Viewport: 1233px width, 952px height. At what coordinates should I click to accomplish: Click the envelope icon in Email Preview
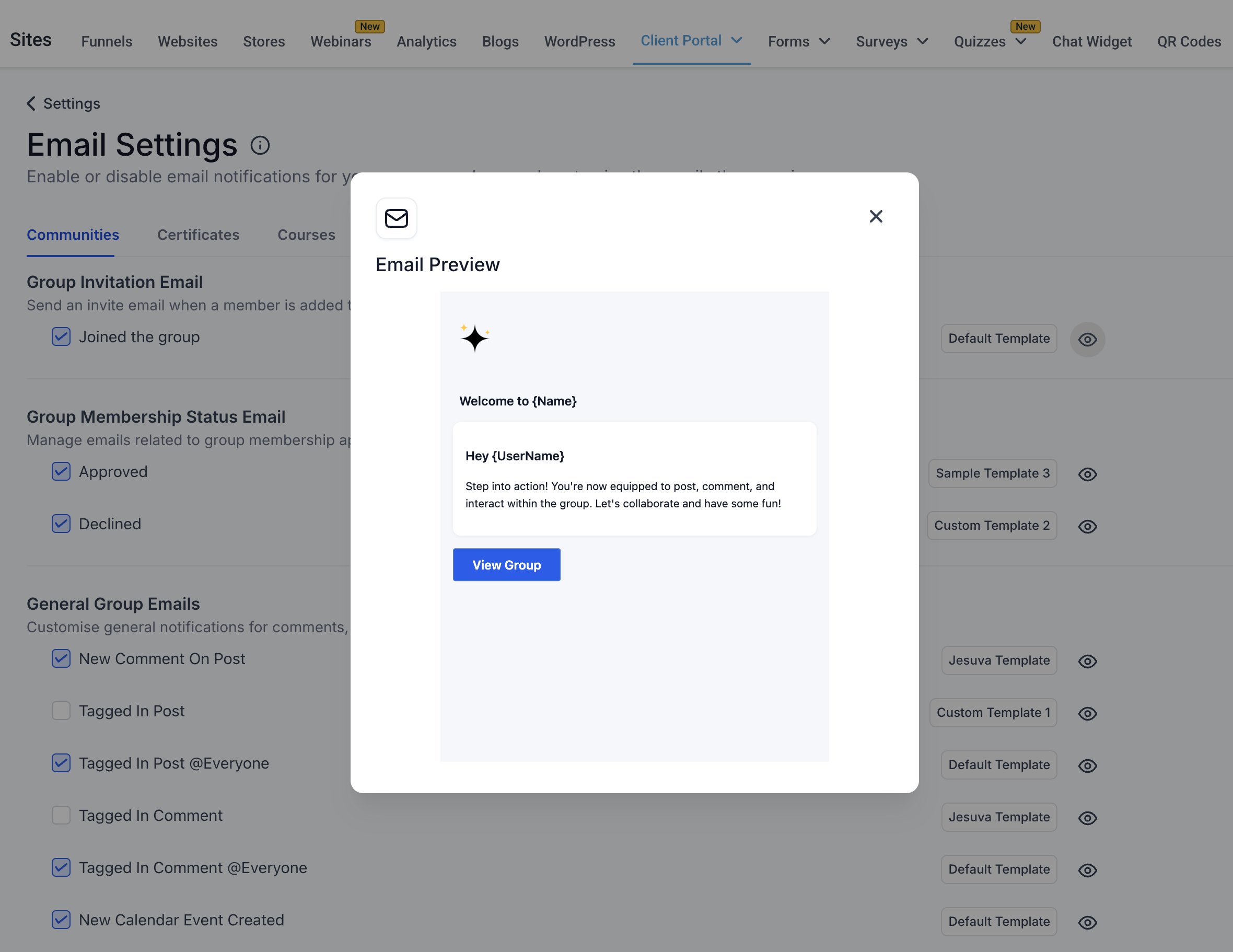[397, 218]
